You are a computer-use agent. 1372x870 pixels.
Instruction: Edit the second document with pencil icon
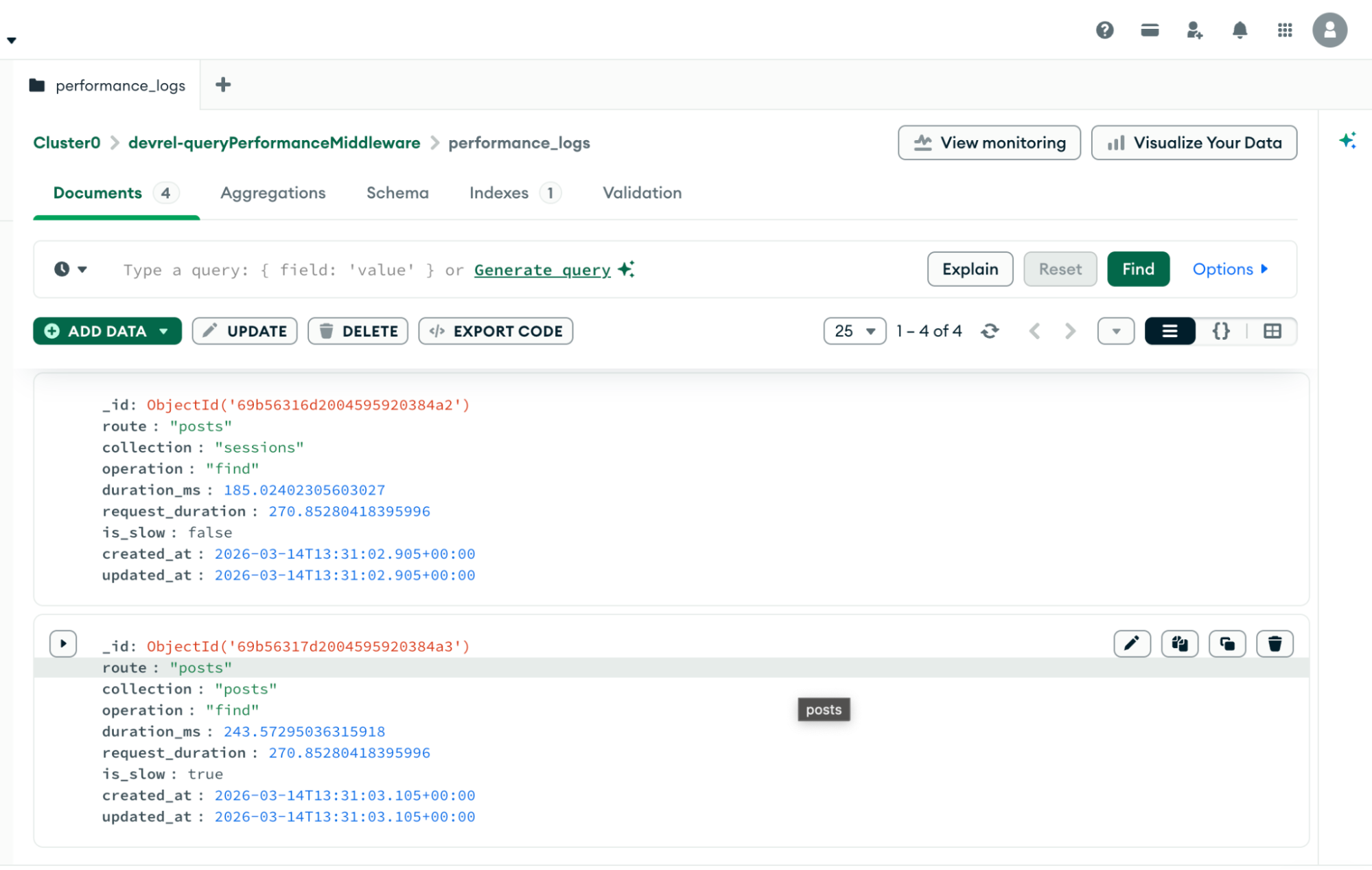coord(1132,643)
